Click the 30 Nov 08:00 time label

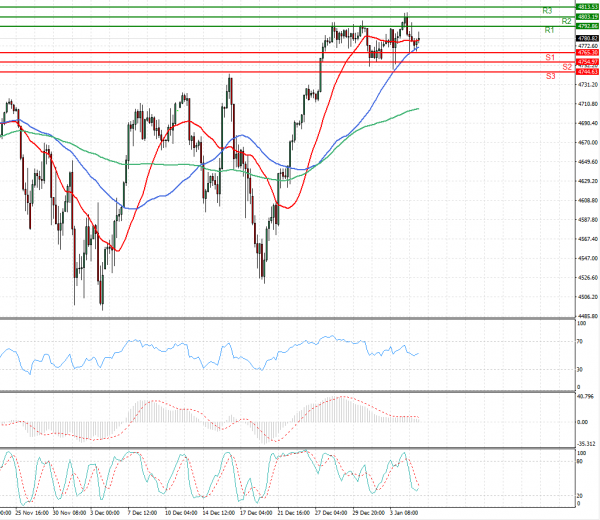[x=69, y=512]
